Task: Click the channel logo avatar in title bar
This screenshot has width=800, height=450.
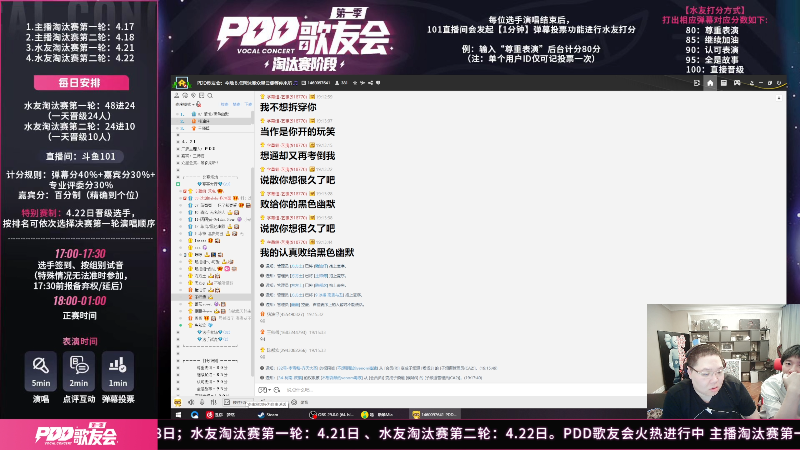Action: click(182, 83)
